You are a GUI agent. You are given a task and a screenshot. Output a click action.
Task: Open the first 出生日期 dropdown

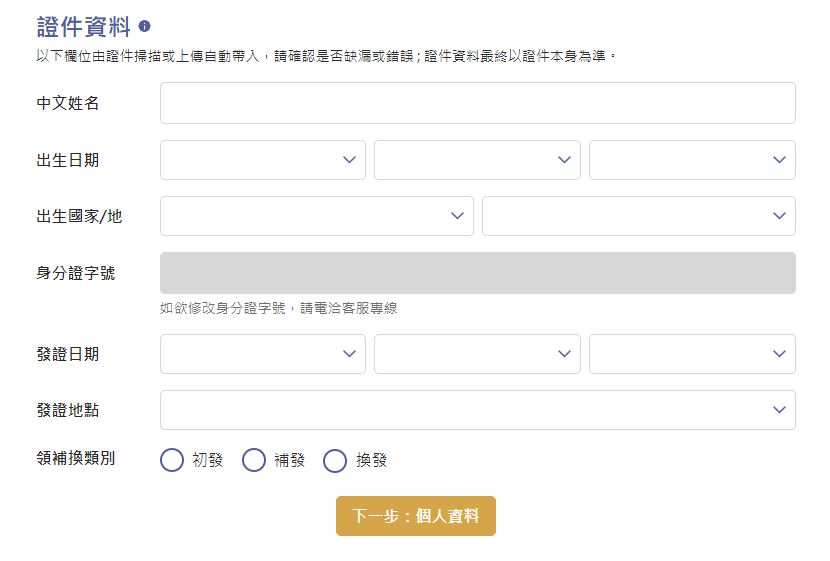pyautogui.click(x=263, y=160)
